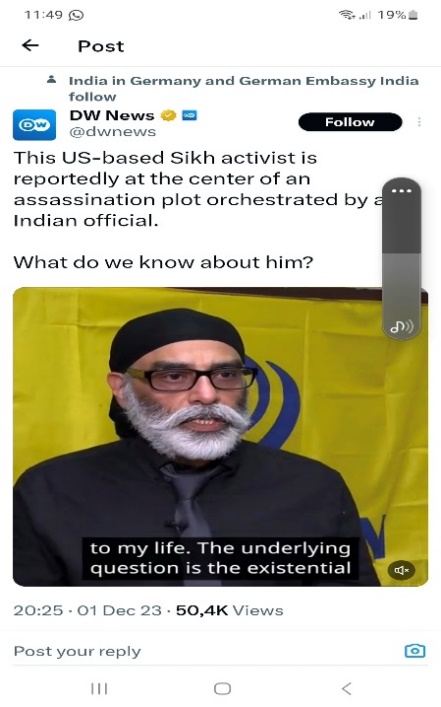Tap the camera icon in the reply bar
The width and height of the screenshot is (441, 707).
click(415, 650)
